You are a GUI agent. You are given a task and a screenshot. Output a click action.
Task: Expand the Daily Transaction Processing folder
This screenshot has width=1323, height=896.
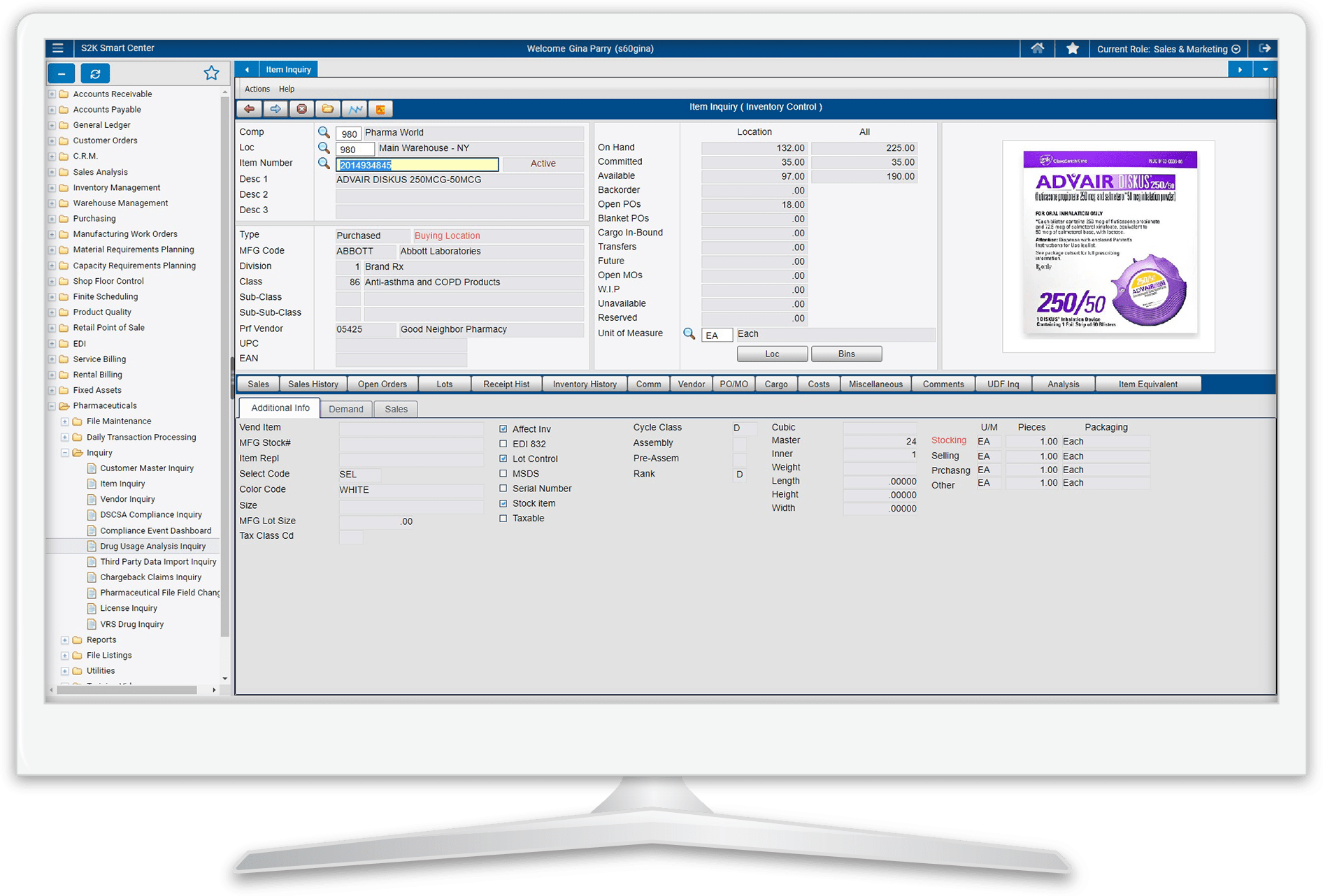click(65, 438)
